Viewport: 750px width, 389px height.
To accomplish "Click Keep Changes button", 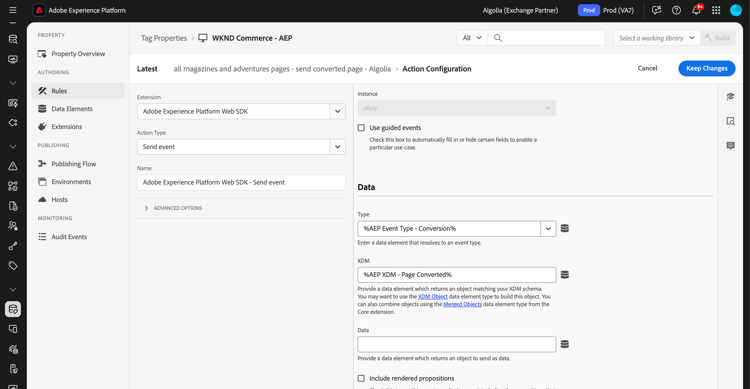I will pyautogui.click(x=706, y=68).
